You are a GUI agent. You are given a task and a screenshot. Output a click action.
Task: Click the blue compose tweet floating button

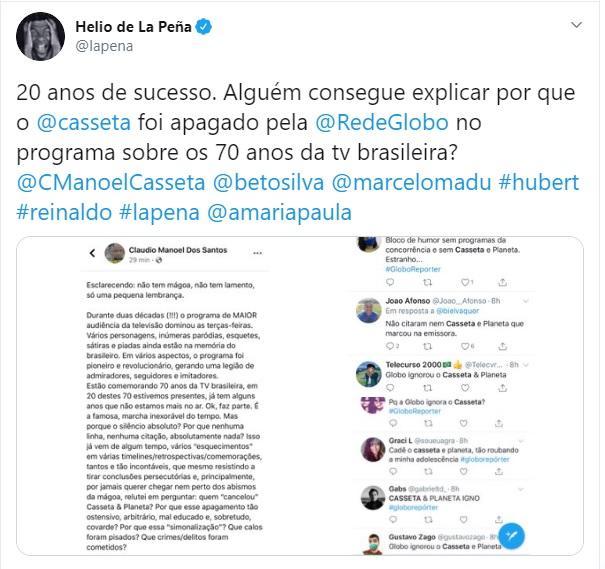tap(511, 535)
